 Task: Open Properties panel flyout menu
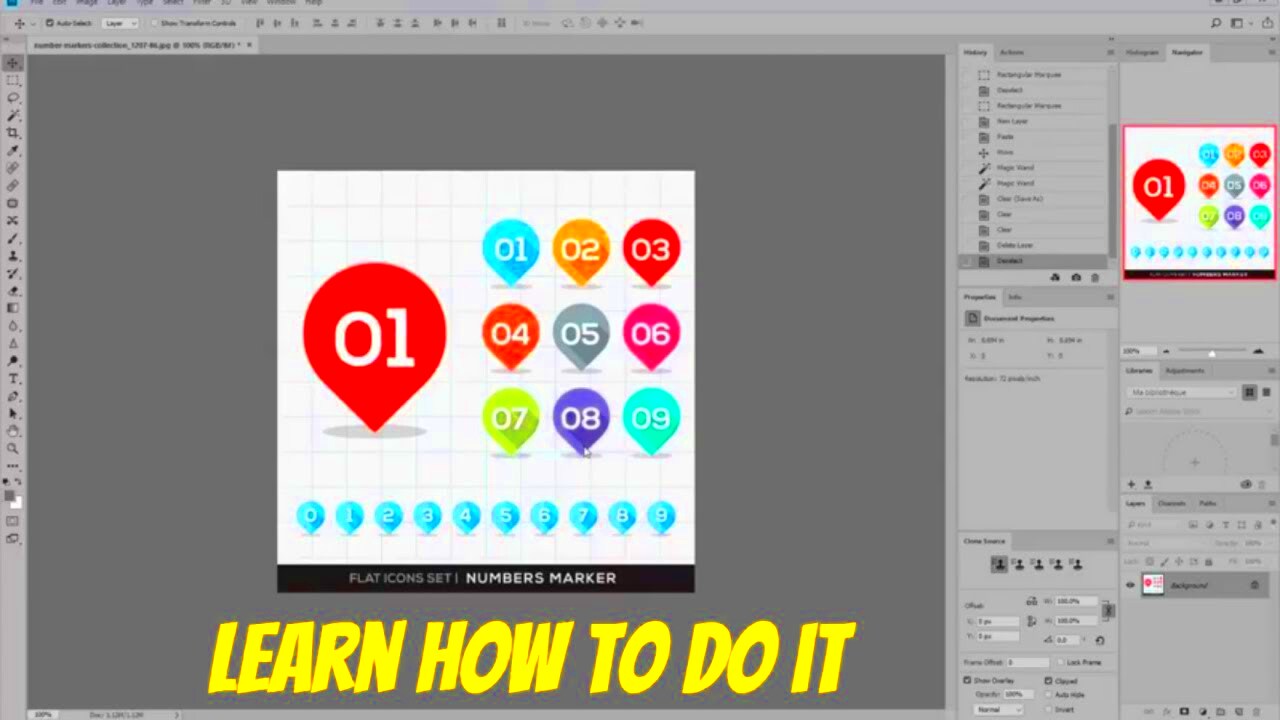click(x=1110, y=297)
